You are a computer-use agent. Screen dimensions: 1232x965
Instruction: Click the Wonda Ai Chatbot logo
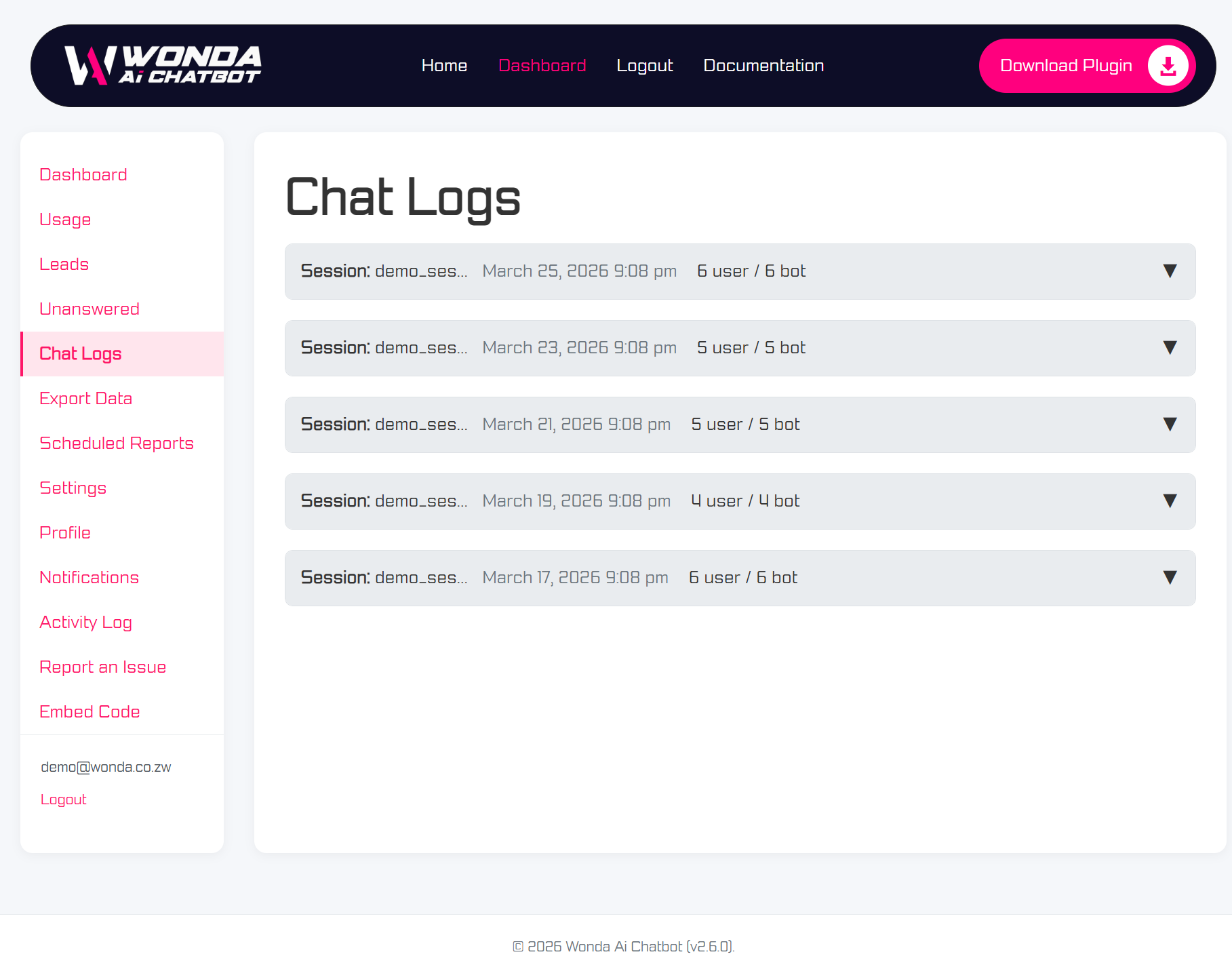click(163, 65)
